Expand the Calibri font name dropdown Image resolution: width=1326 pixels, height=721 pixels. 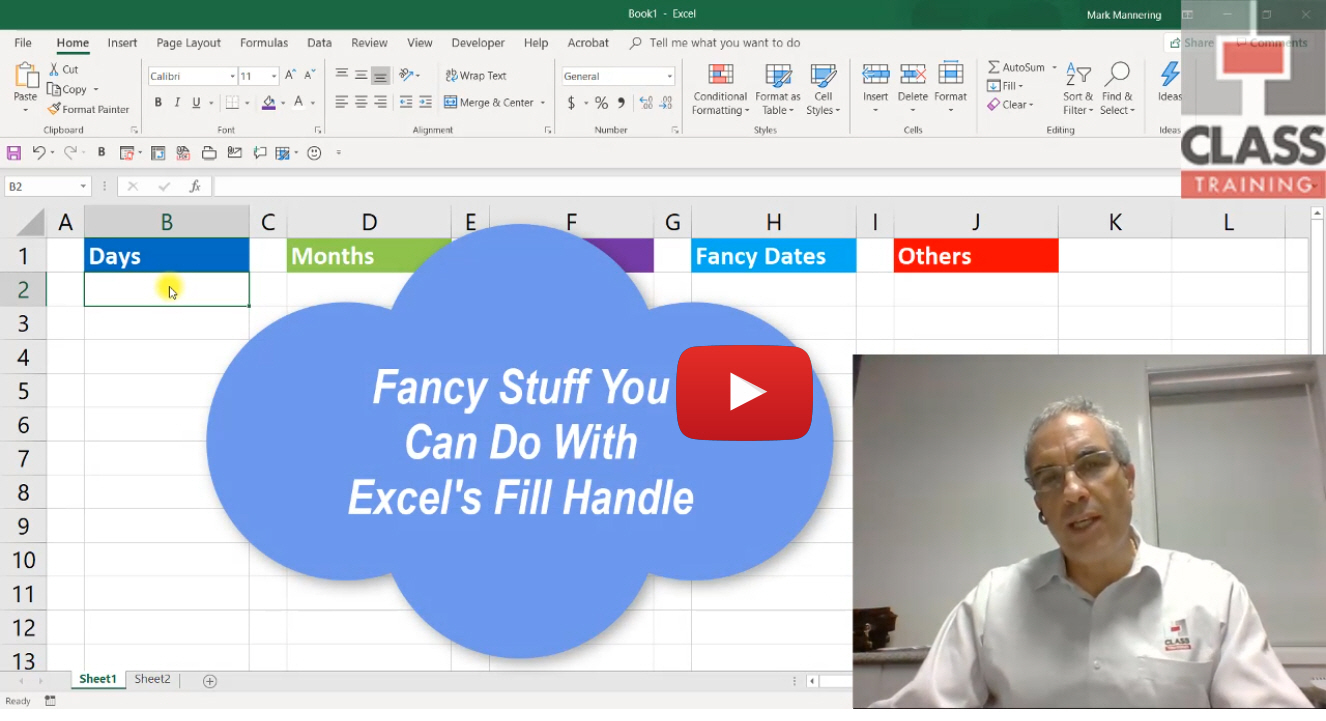point(232,76)
